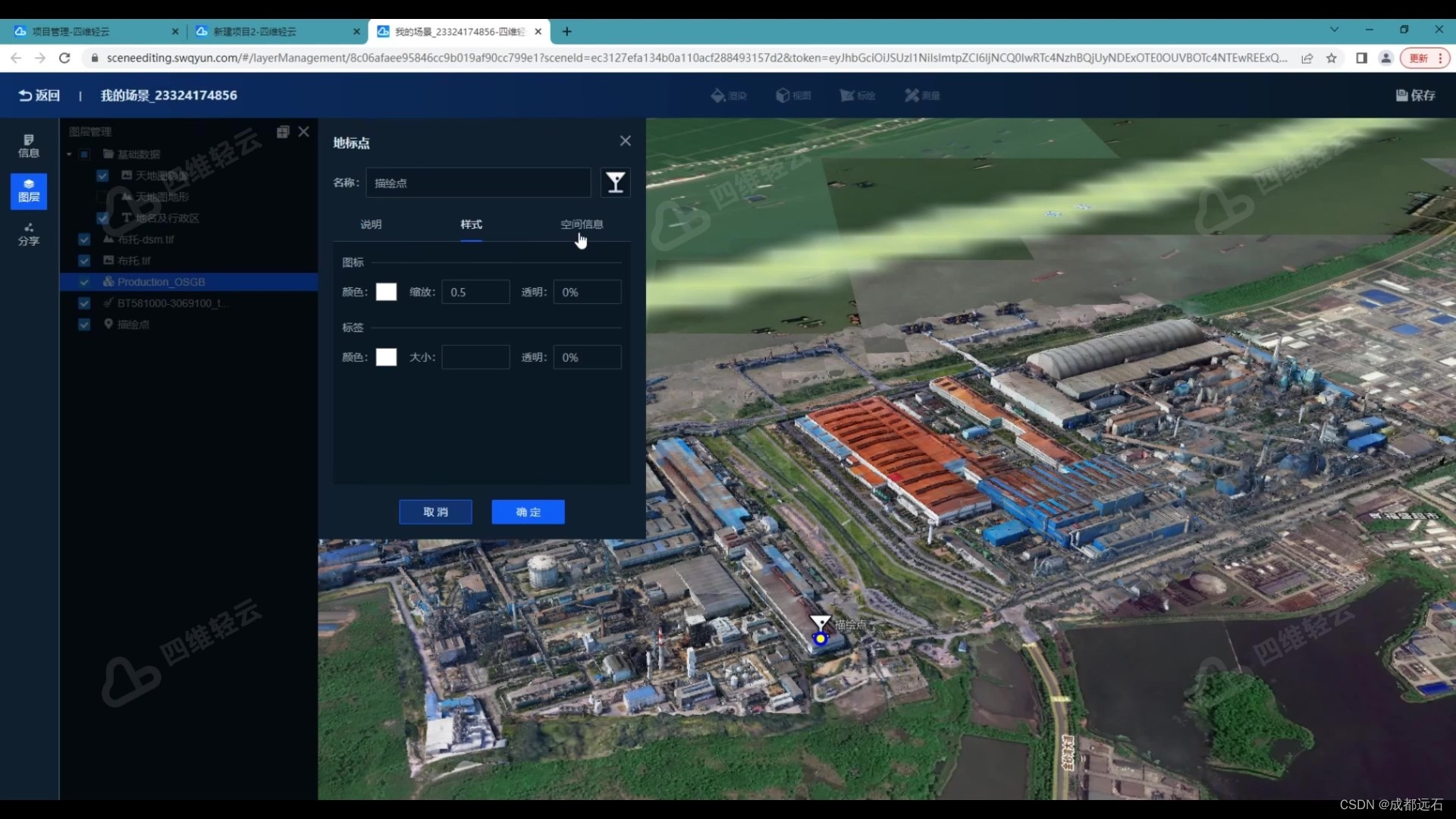The image size is (1456, 819).
Task: Open the icon 颜色 color swatch
Action: [x=386, y=292]
